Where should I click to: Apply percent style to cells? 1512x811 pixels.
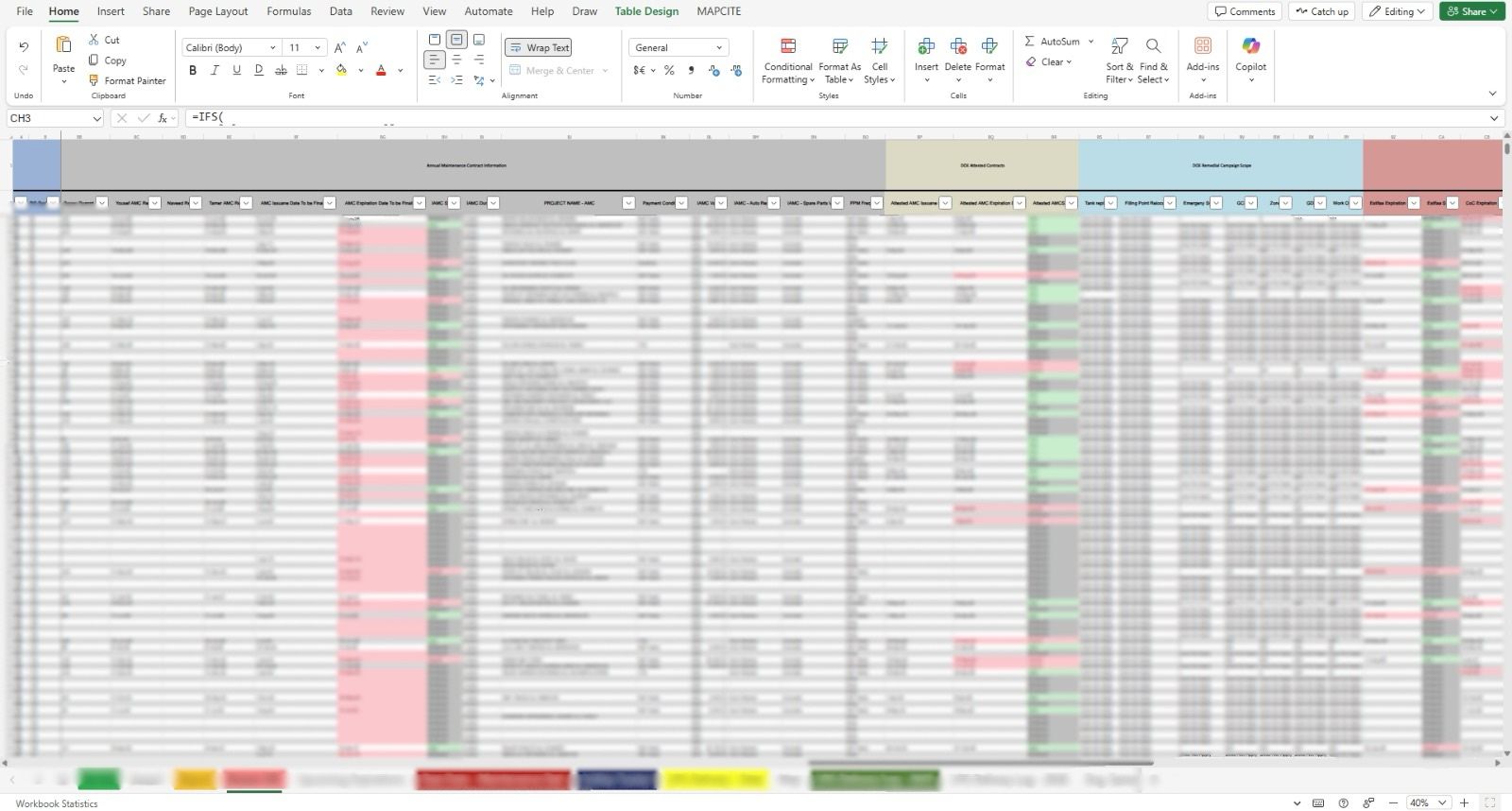(669, 70)
